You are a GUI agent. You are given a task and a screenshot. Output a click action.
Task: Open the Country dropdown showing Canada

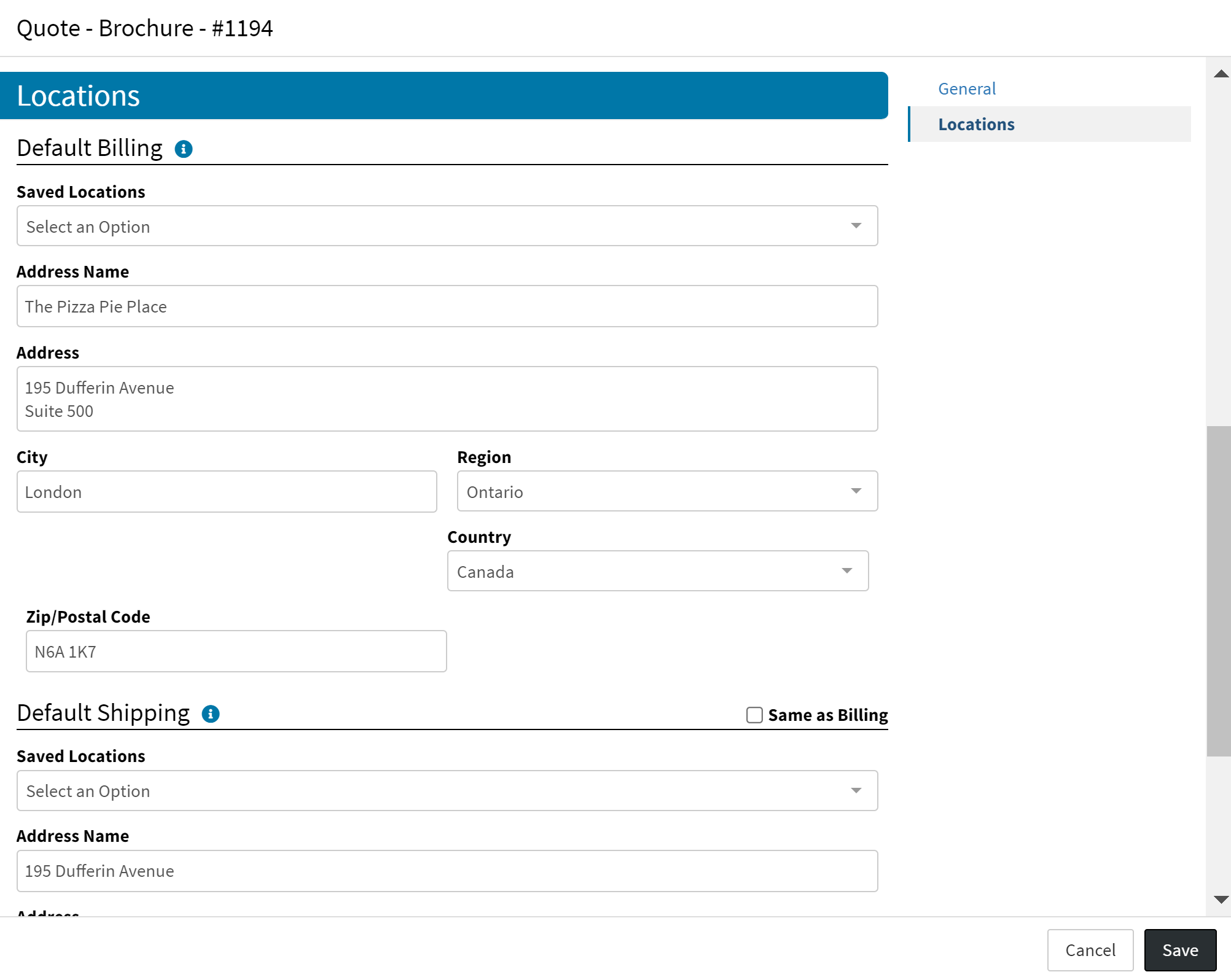click(x=657, y=571)
